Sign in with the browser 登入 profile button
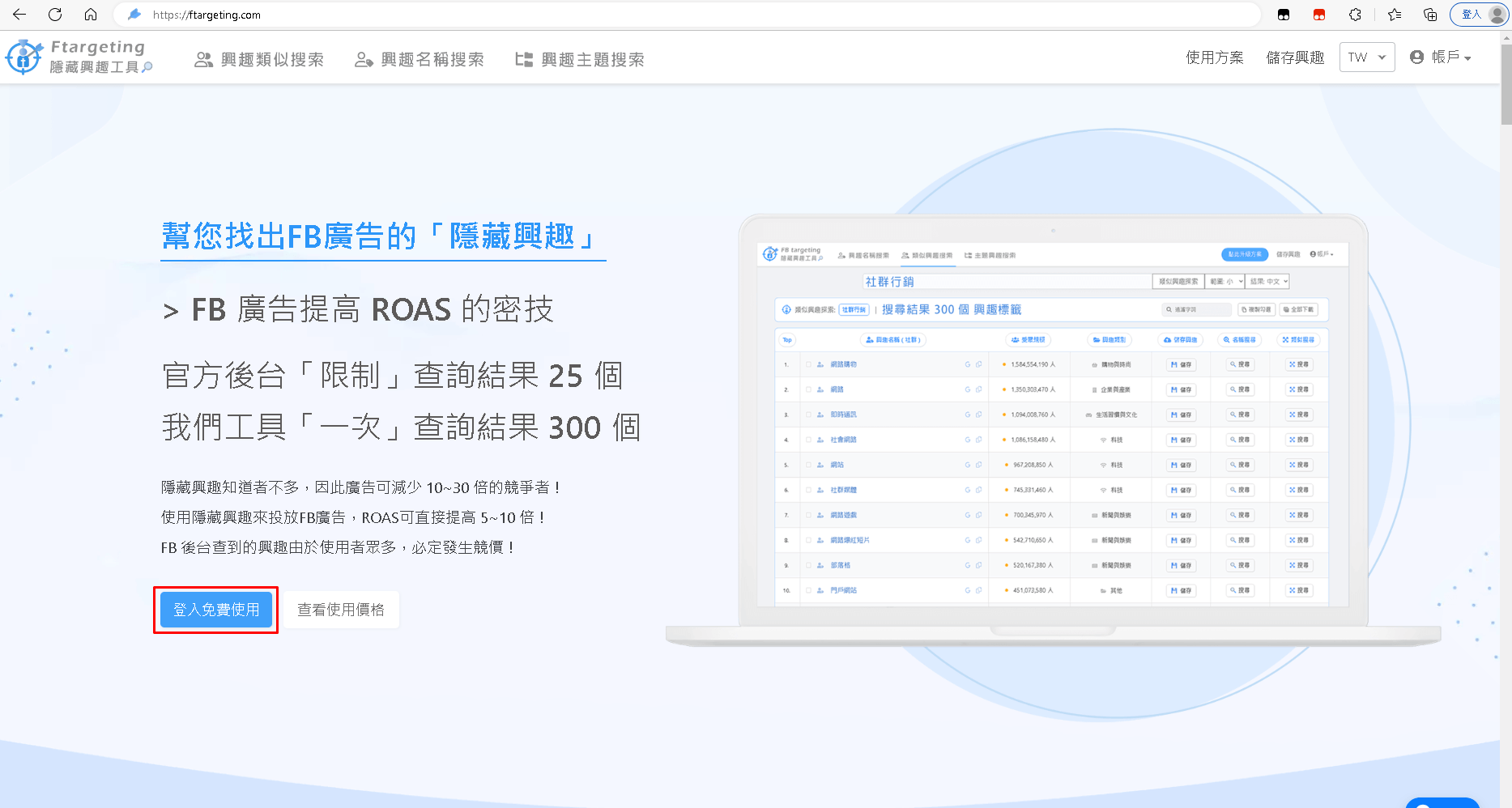Screen dimensions: 1512x808 pyautogui.click(x=1479, y=15)
